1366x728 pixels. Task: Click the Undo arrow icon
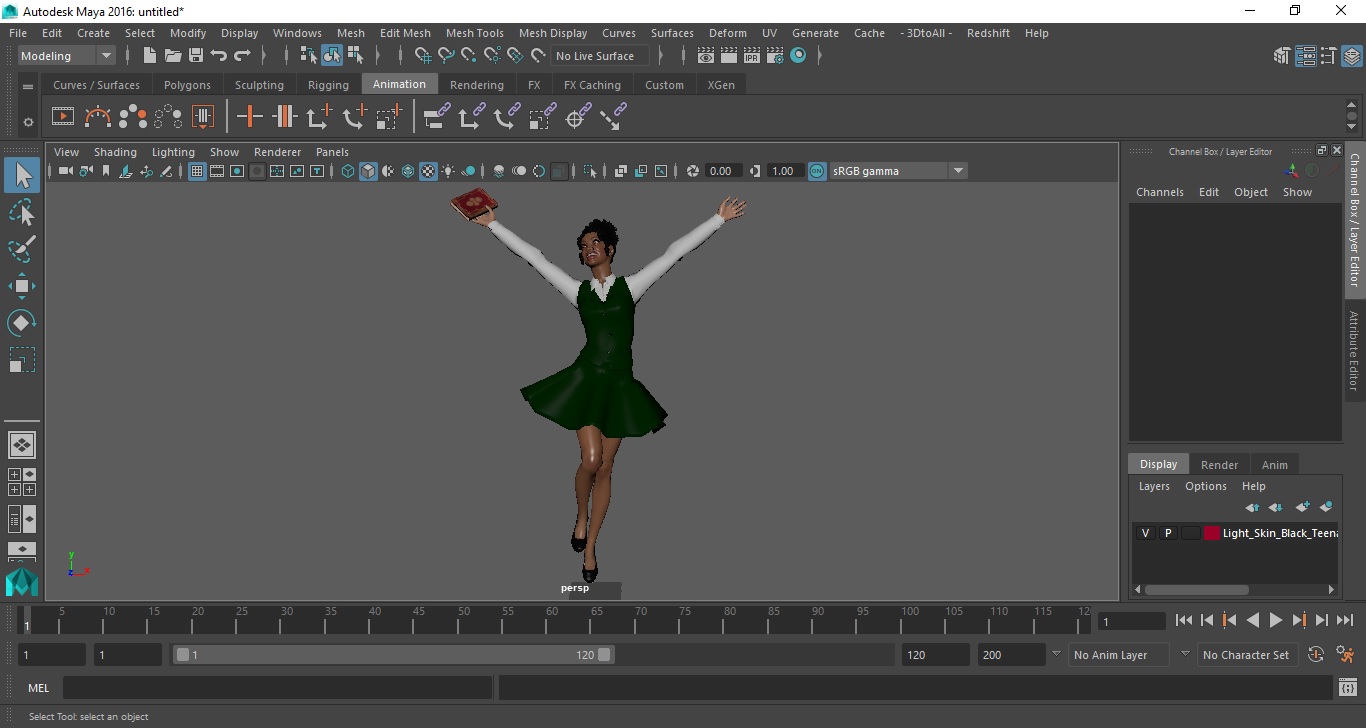tap(219, 56)
